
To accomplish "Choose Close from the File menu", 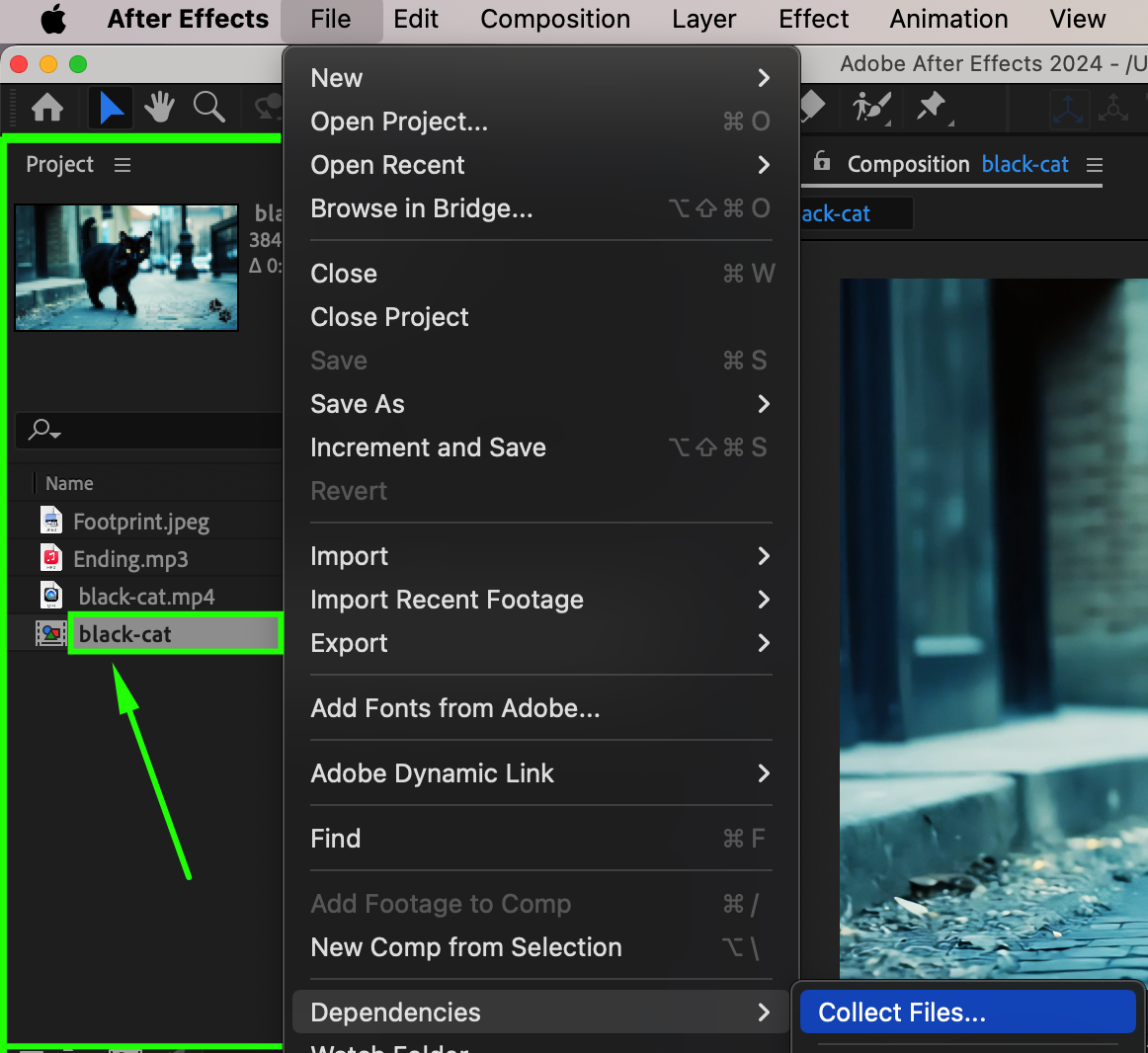I will (x=541, y=274).
